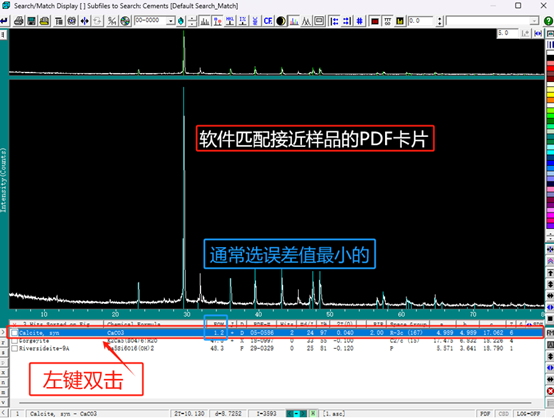Select the magenta color swatch
554x418 pixels.
coord(550,215)
